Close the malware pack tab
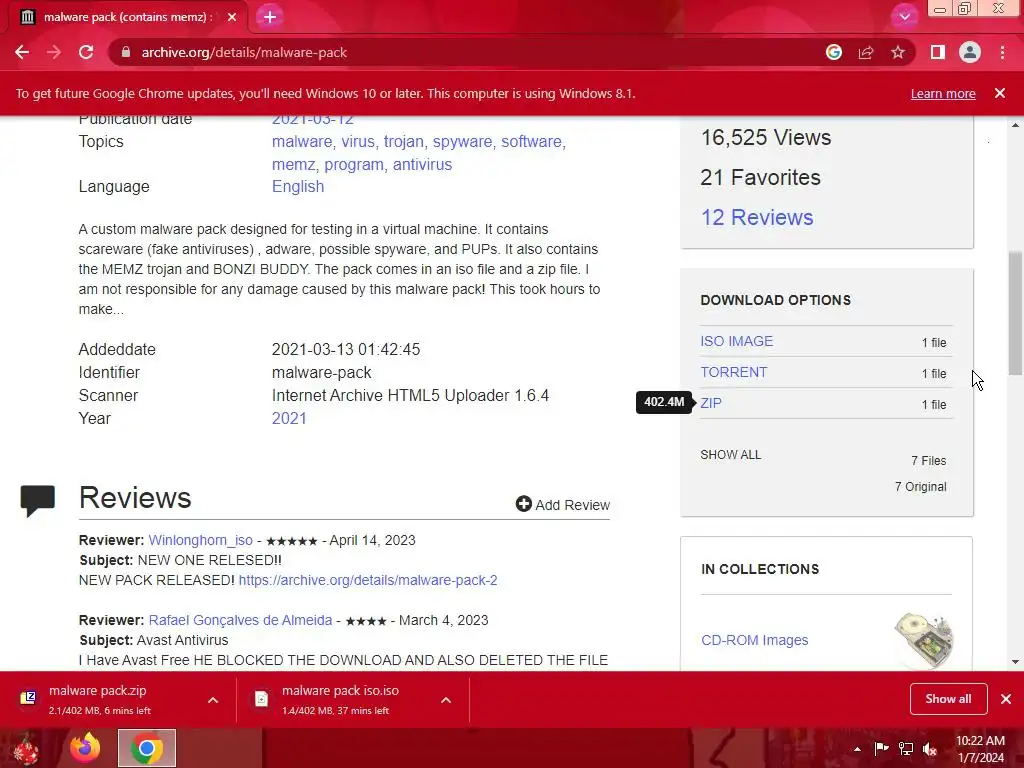 click(232, 17)
